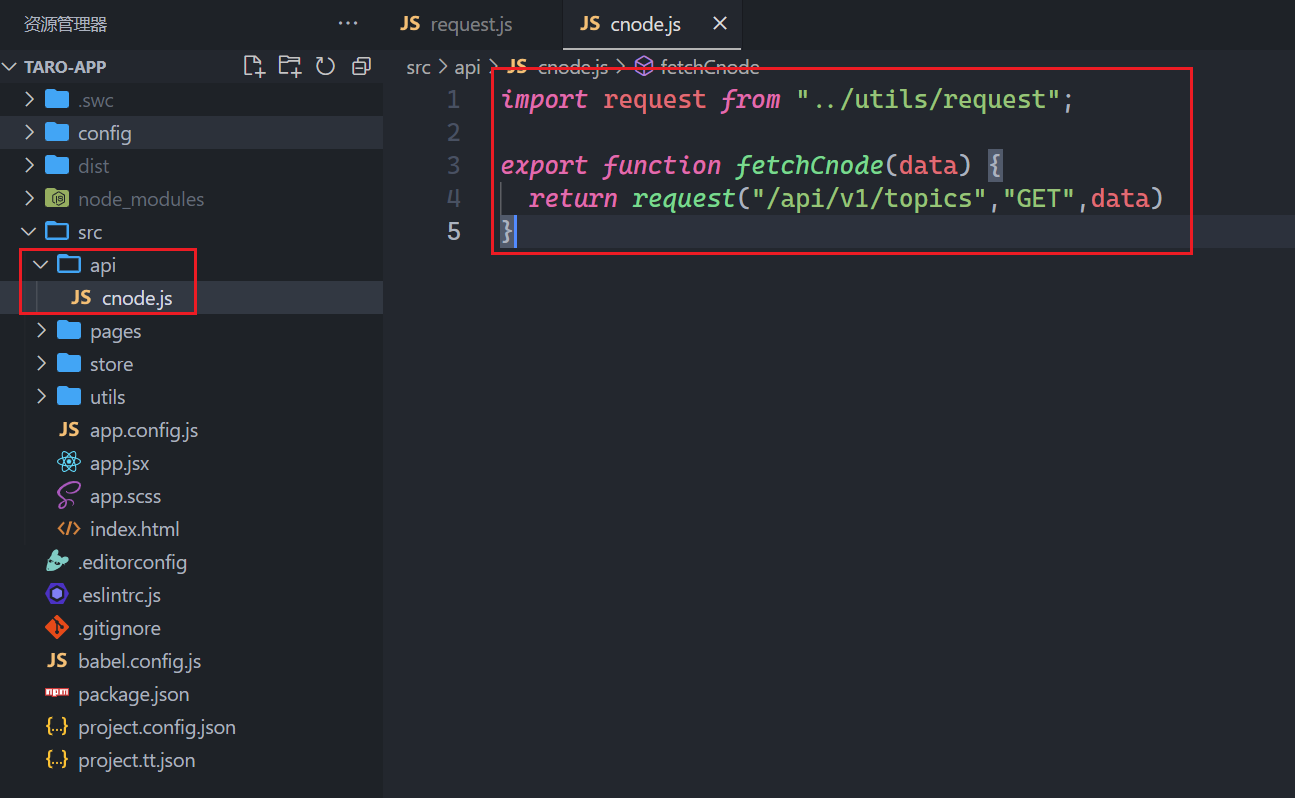Click the HTML icon beside index.html
Viewport: 1295px width, 798px height.
pos(69,529)
